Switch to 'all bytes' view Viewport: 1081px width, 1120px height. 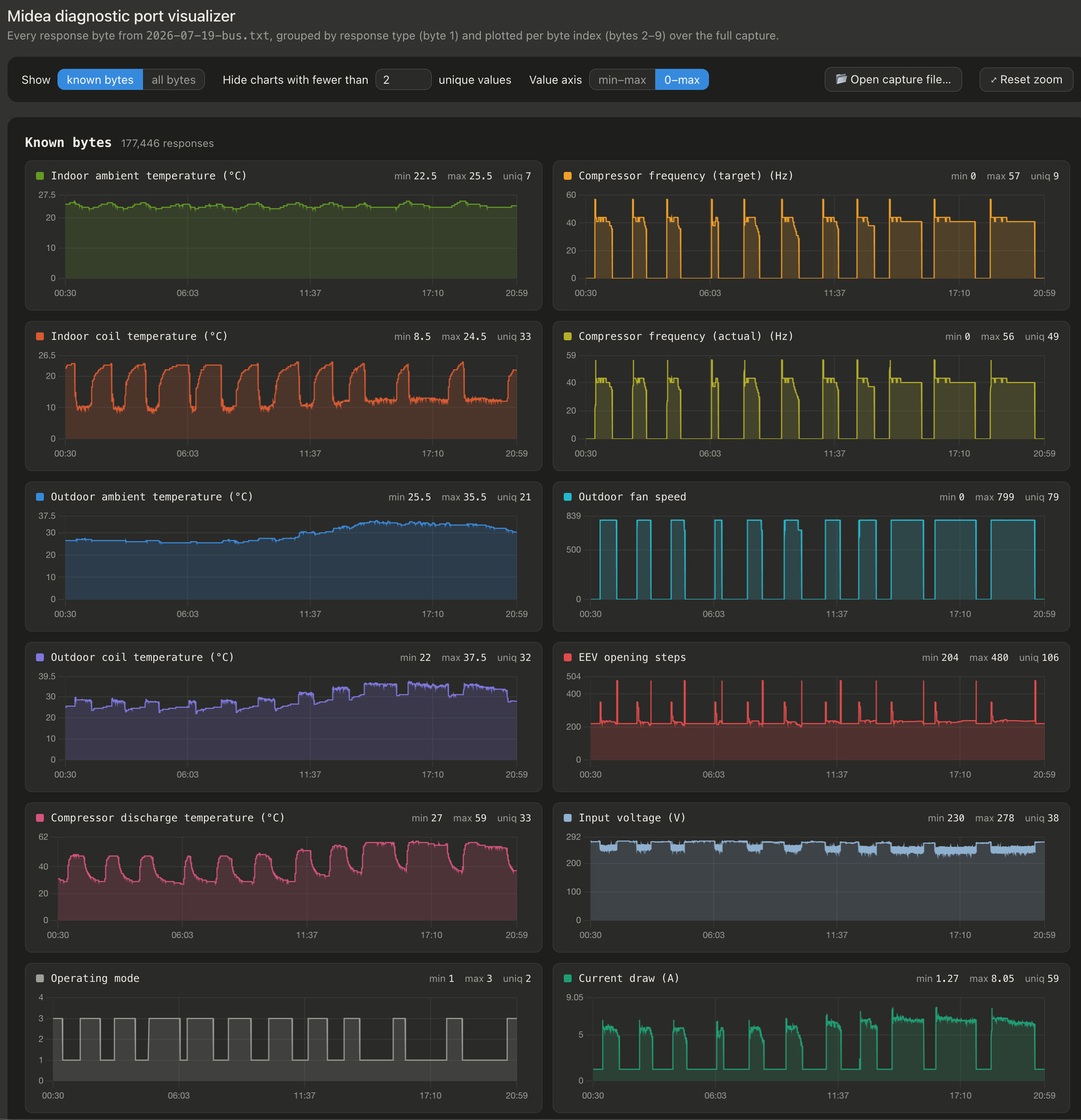point(173,79)
